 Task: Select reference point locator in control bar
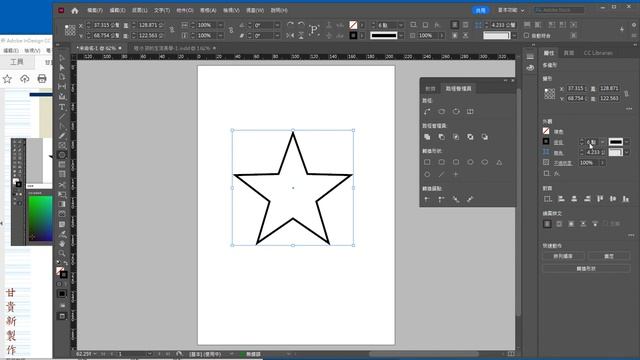(70, 30)
